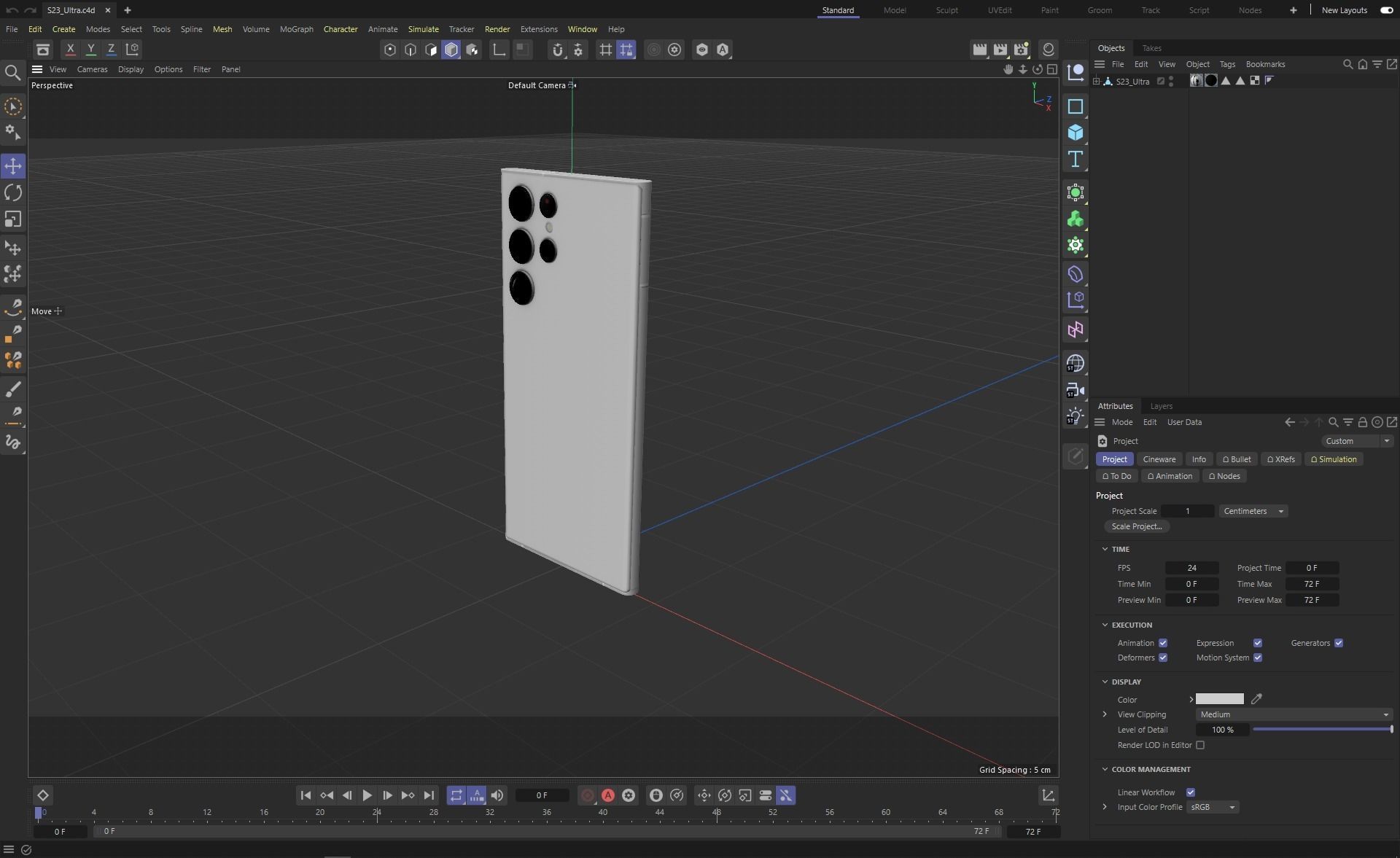Switch to the Layers tab
Screen dimensions: 1400x858
tap(1161, 406)
